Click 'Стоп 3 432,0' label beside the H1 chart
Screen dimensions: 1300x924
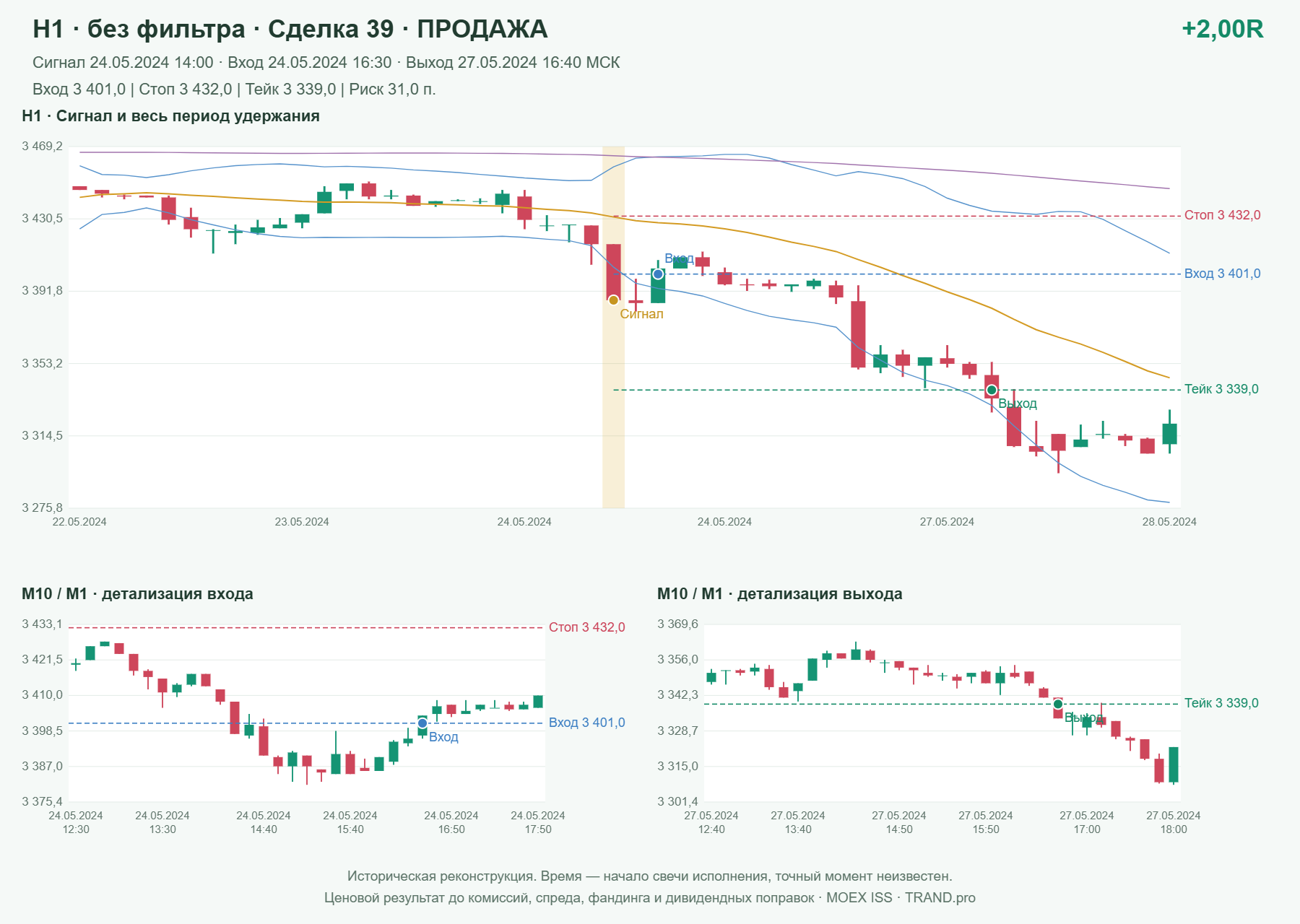click(x=1223, y=215)
